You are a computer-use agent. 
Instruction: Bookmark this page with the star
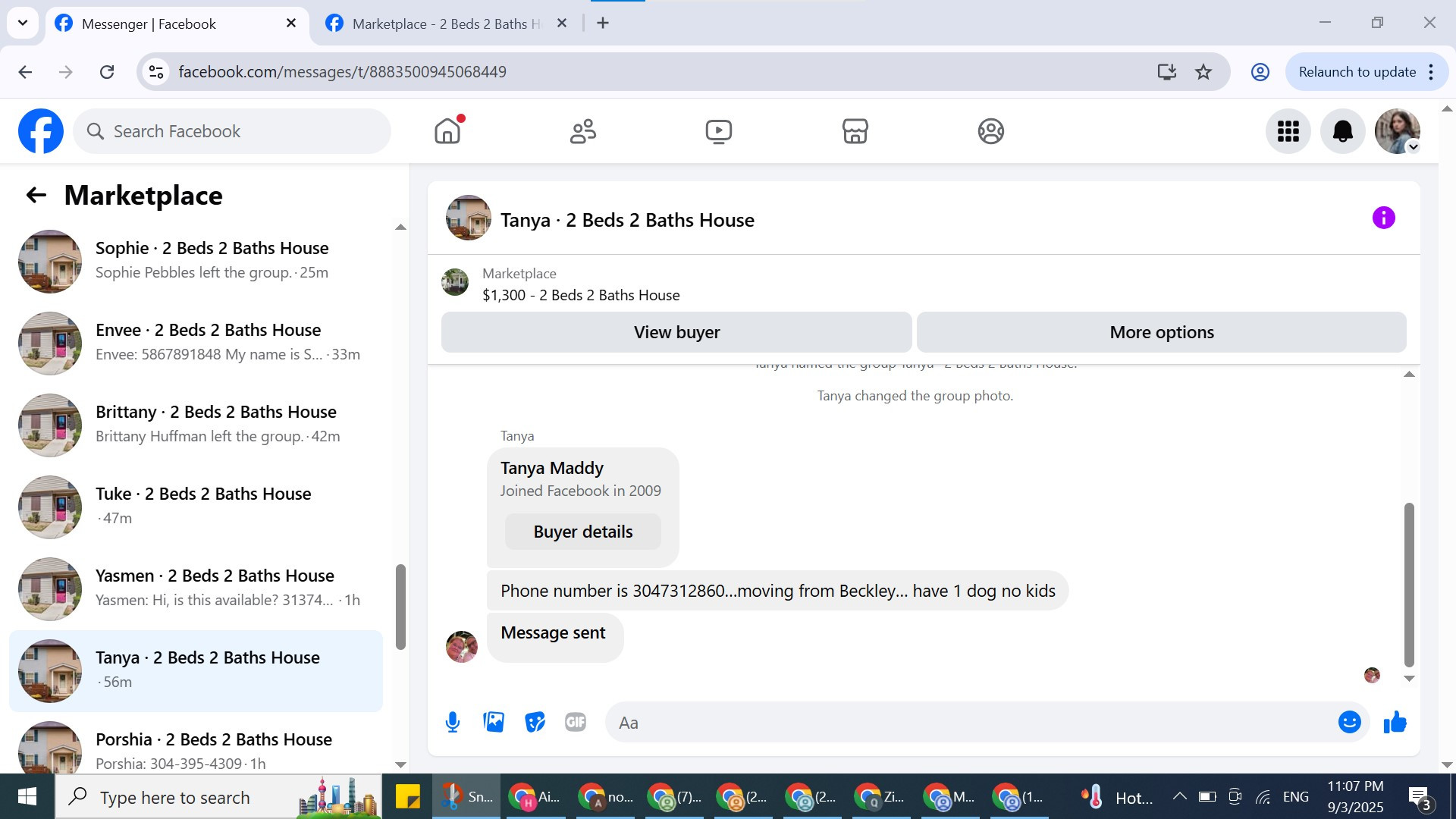pyautogui.click(x=1203, y=72)
